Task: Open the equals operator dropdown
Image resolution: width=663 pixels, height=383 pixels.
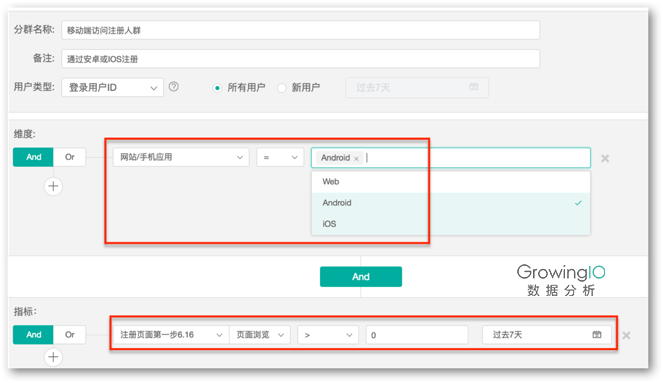Action: click(x=280, y=157)
